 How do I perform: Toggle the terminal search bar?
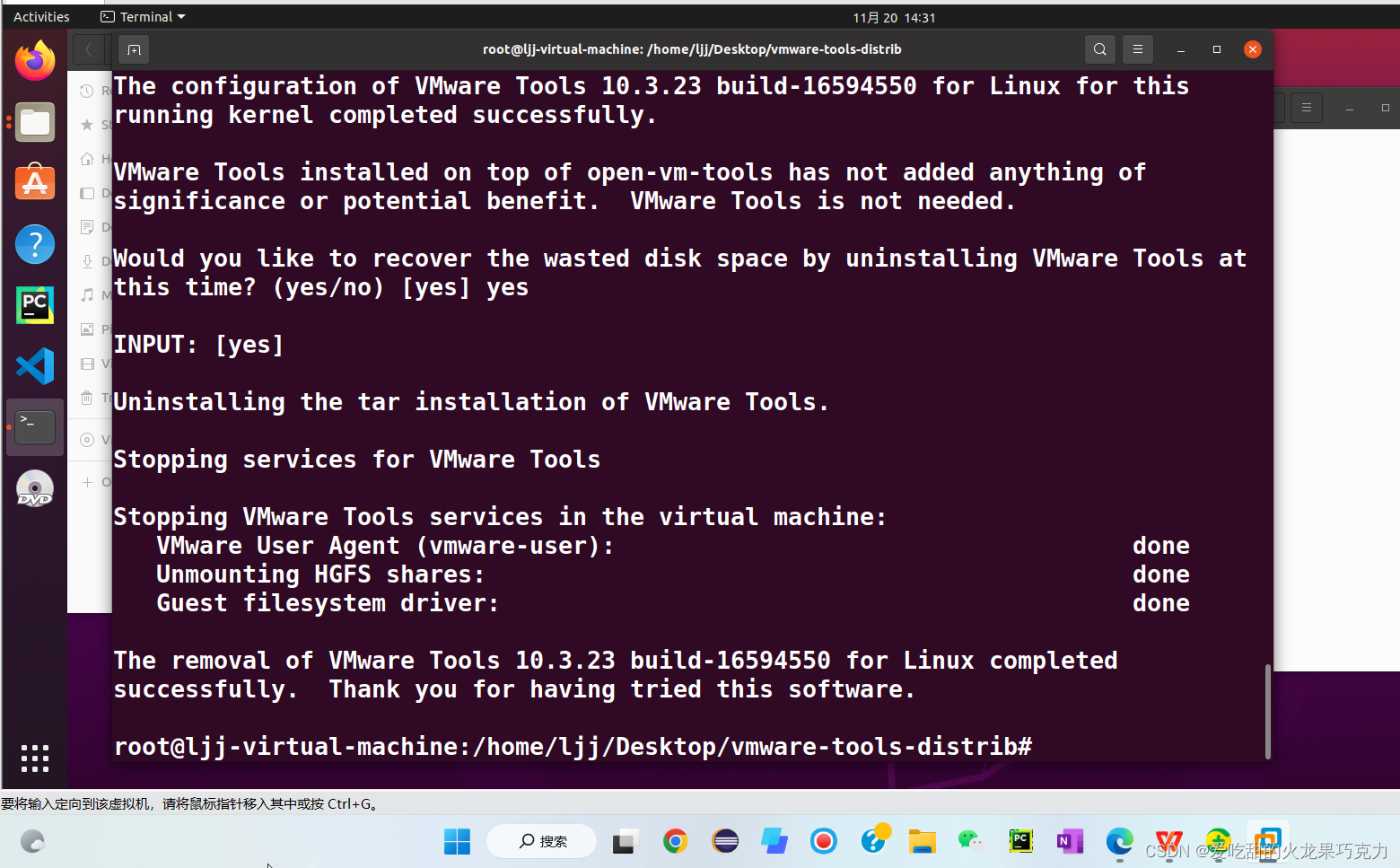tap(1100, 49)
